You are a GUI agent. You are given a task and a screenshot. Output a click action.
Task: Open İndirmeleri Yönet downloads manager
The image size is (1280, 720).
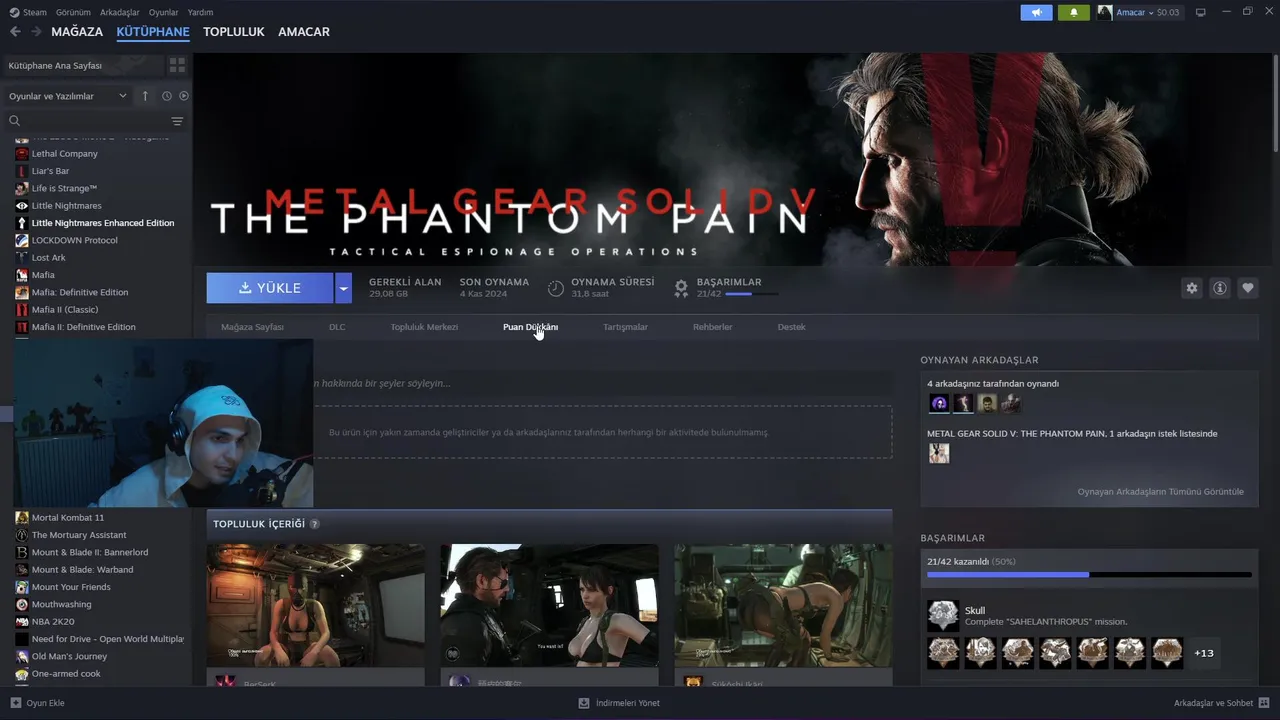(619, 703)
